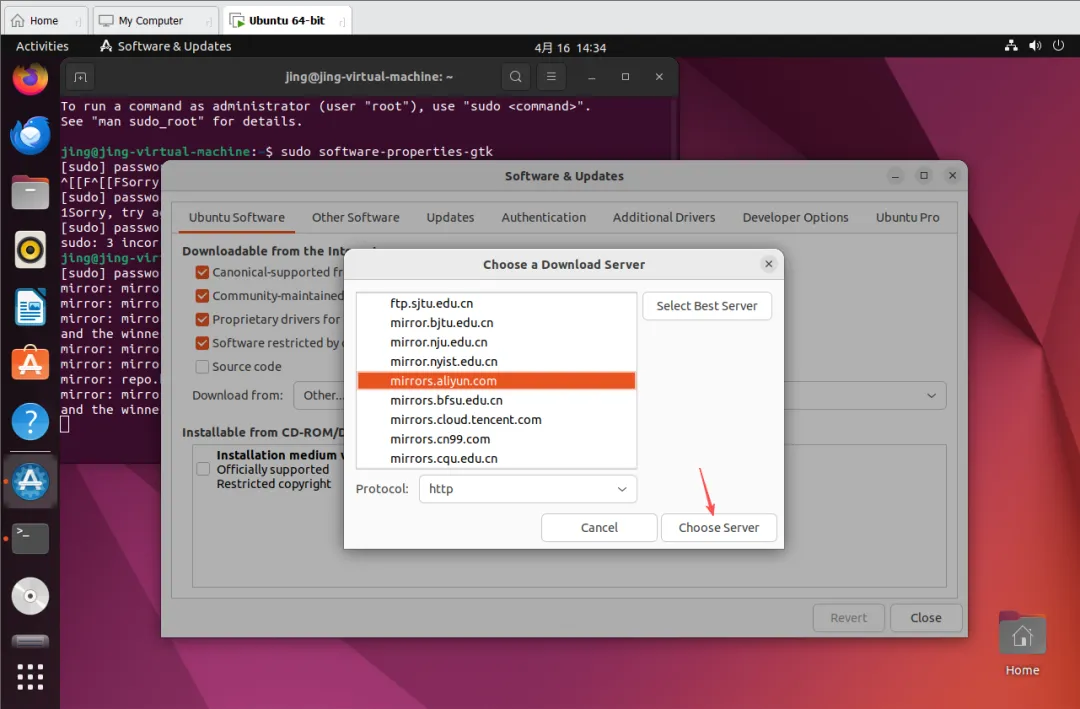Minimize the terminal window
Image resolution: width=1080 pixels, height=709 pixels.
point(591,76)
